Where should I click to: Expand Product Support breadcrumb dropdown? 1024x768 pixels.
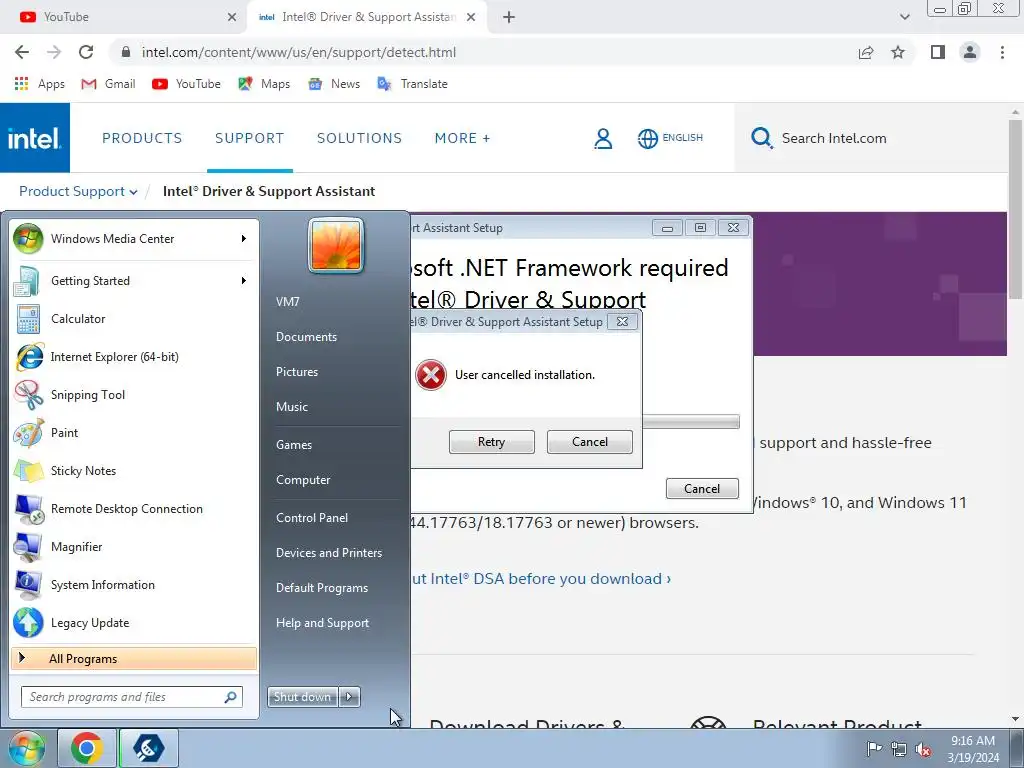[78, 191]
